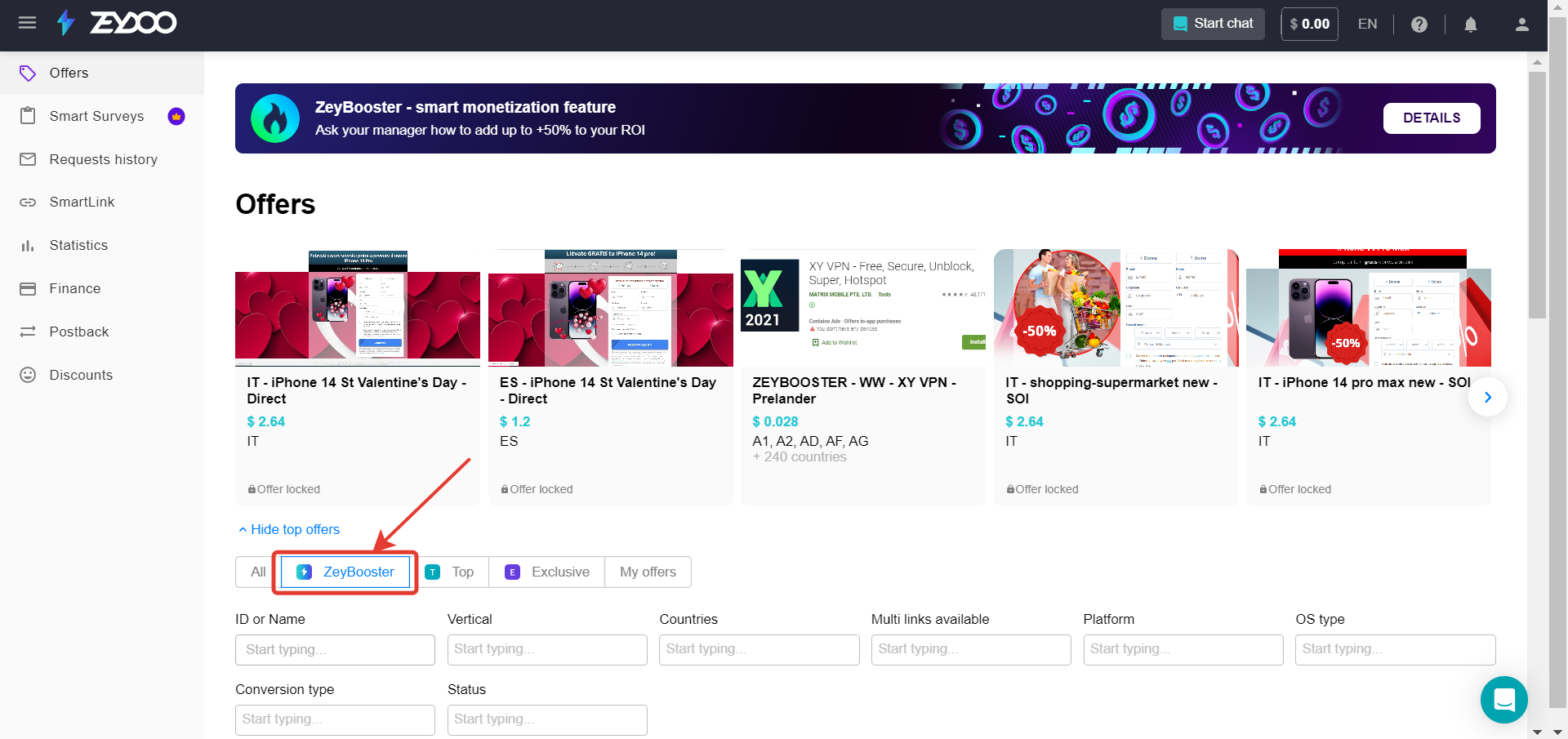Open the hamburger menu icon
Image resolution: width=1568 pixels, height=739 pixels.
pos(27,23)
